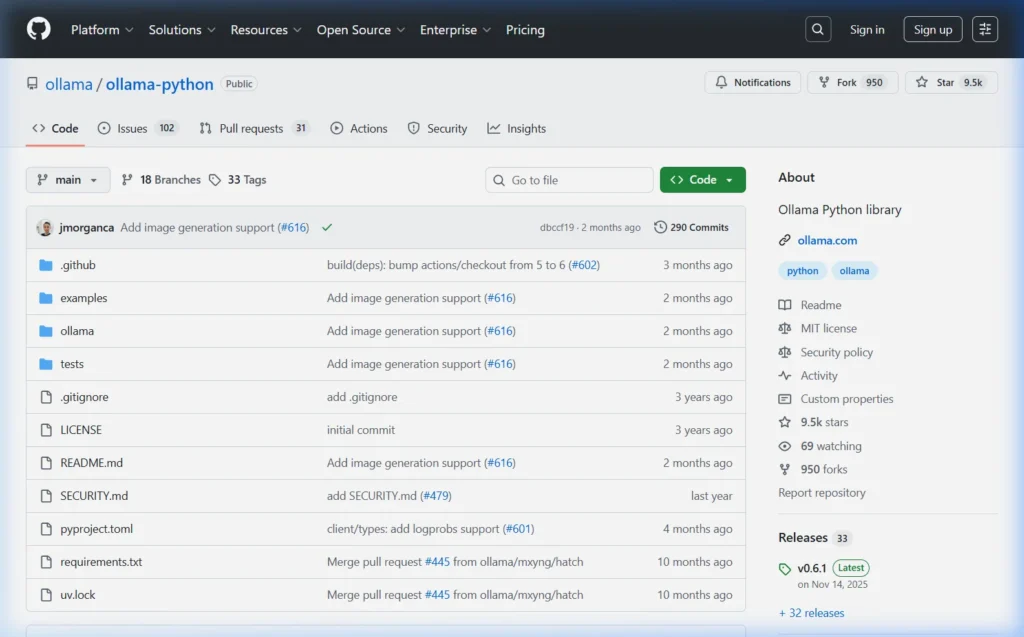1024x637 pixels.
Task: Open the ollama.com website link
Action: [826, 240]
